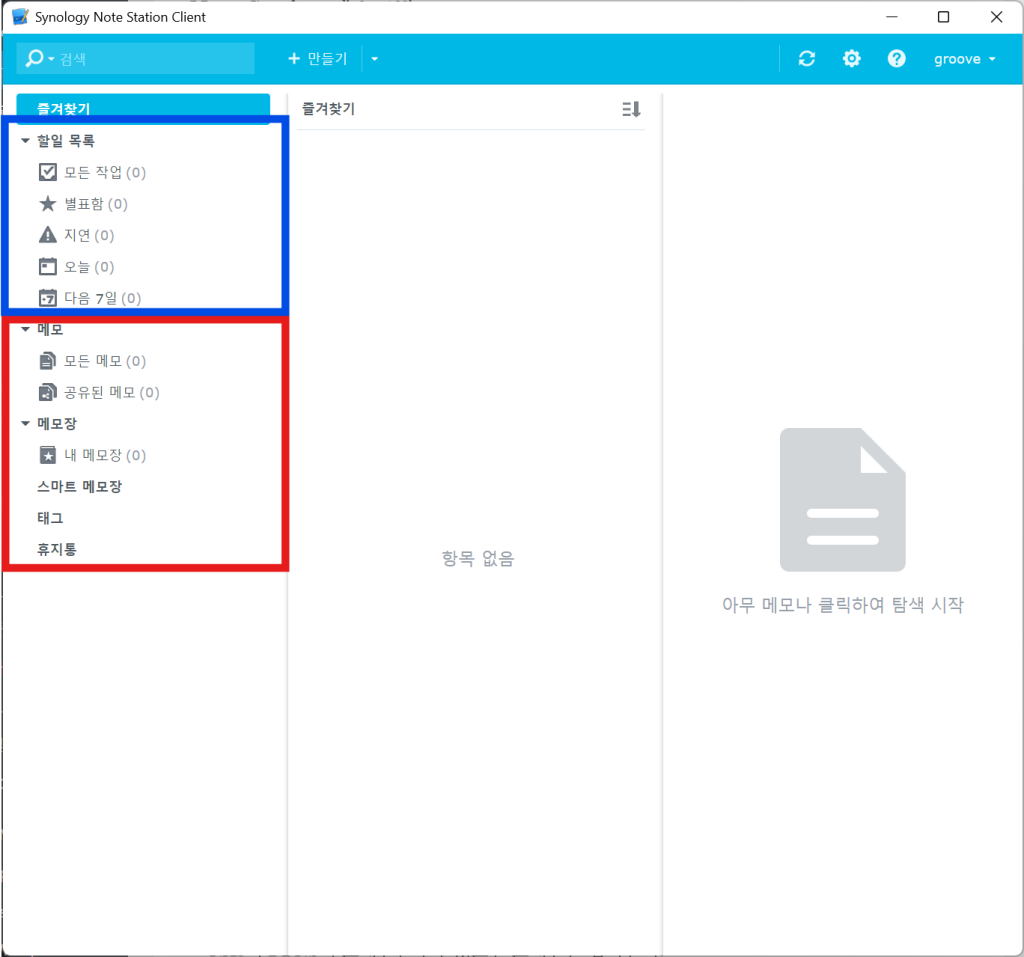Open the dropdown arrow beside 만들기

[374, 59]
